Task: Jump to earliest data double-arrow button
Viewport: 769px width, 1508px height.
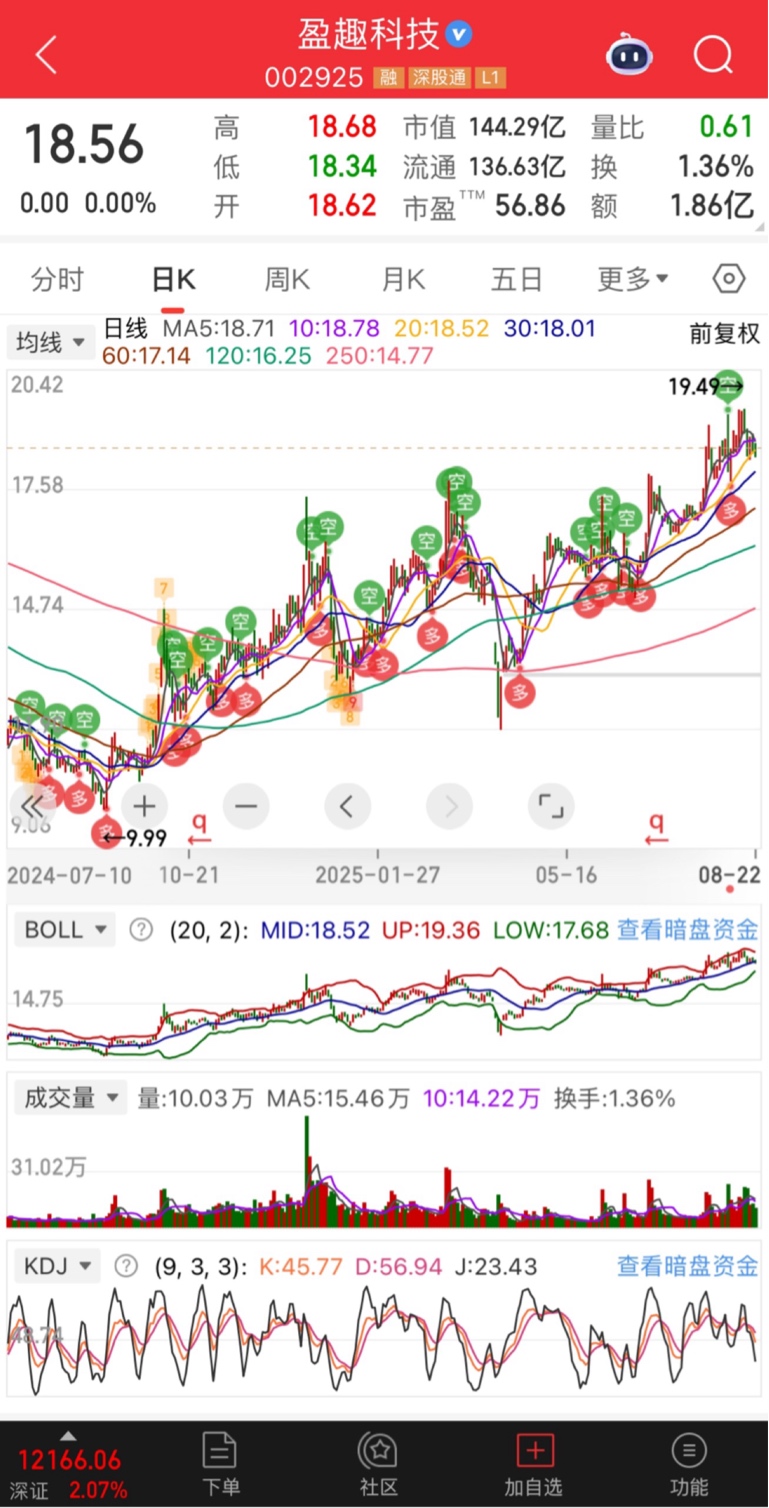Action: click(x=33, y=806)
